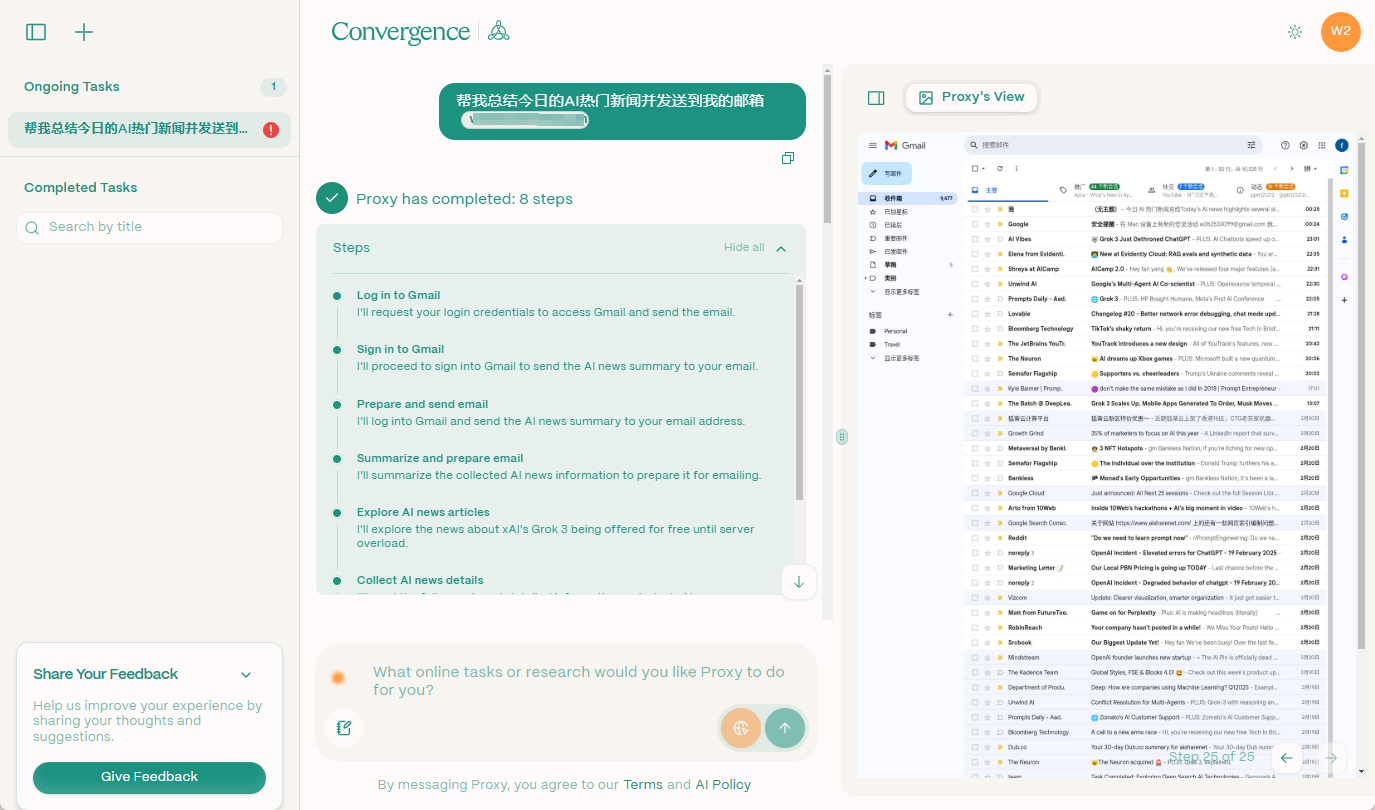Go to previous step arrow in Proxy's View
The height and width of the screenshot is (810, 1375).
(1287, 758)
